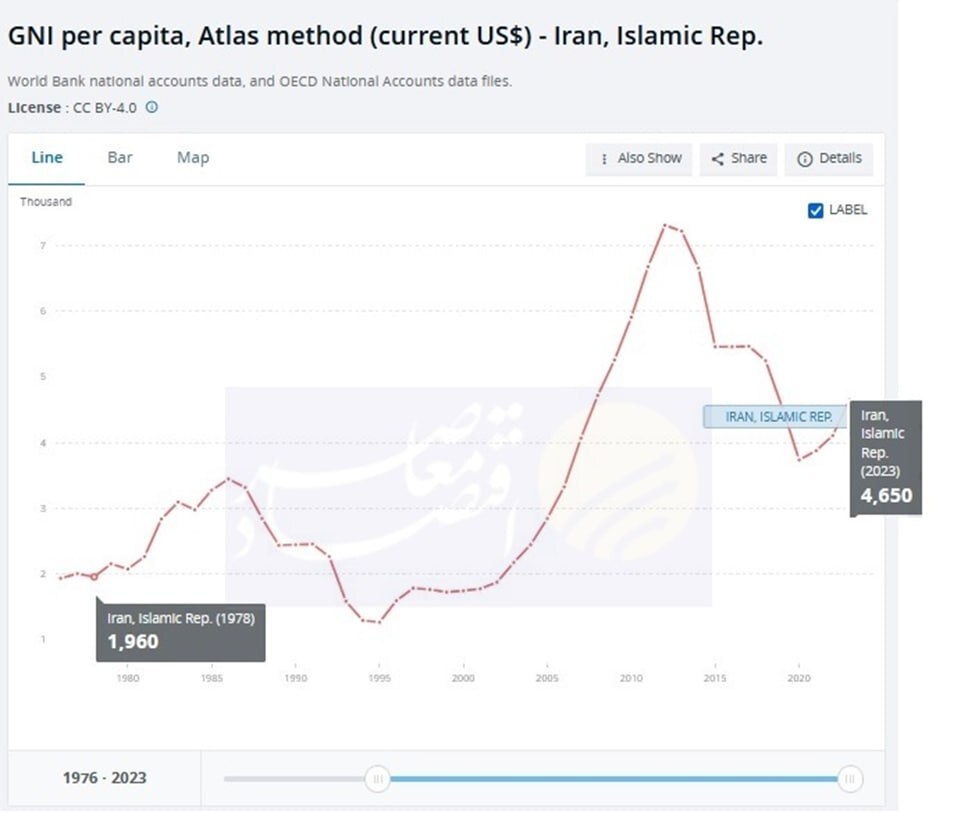This screenshot has width=975, height=818.
Task: Uncheck the LABEL checkbox
Action: 815,210
